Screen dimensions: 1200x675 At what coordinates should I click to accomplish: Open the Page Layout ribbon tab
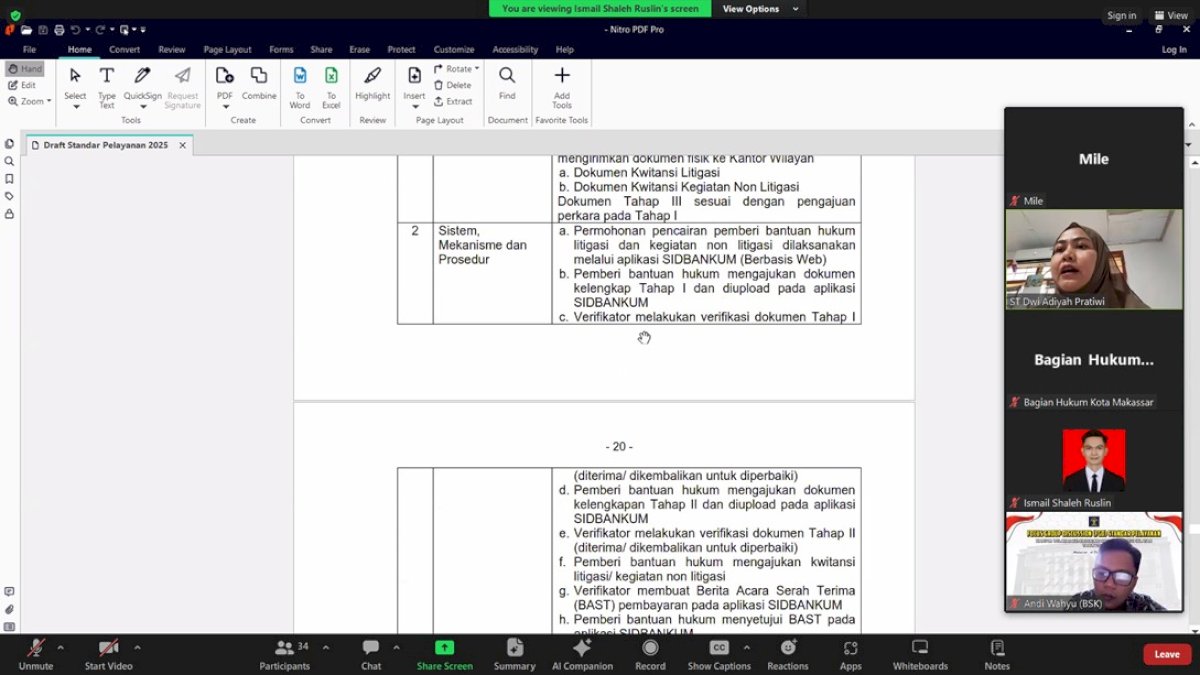[x=228, y=49]
